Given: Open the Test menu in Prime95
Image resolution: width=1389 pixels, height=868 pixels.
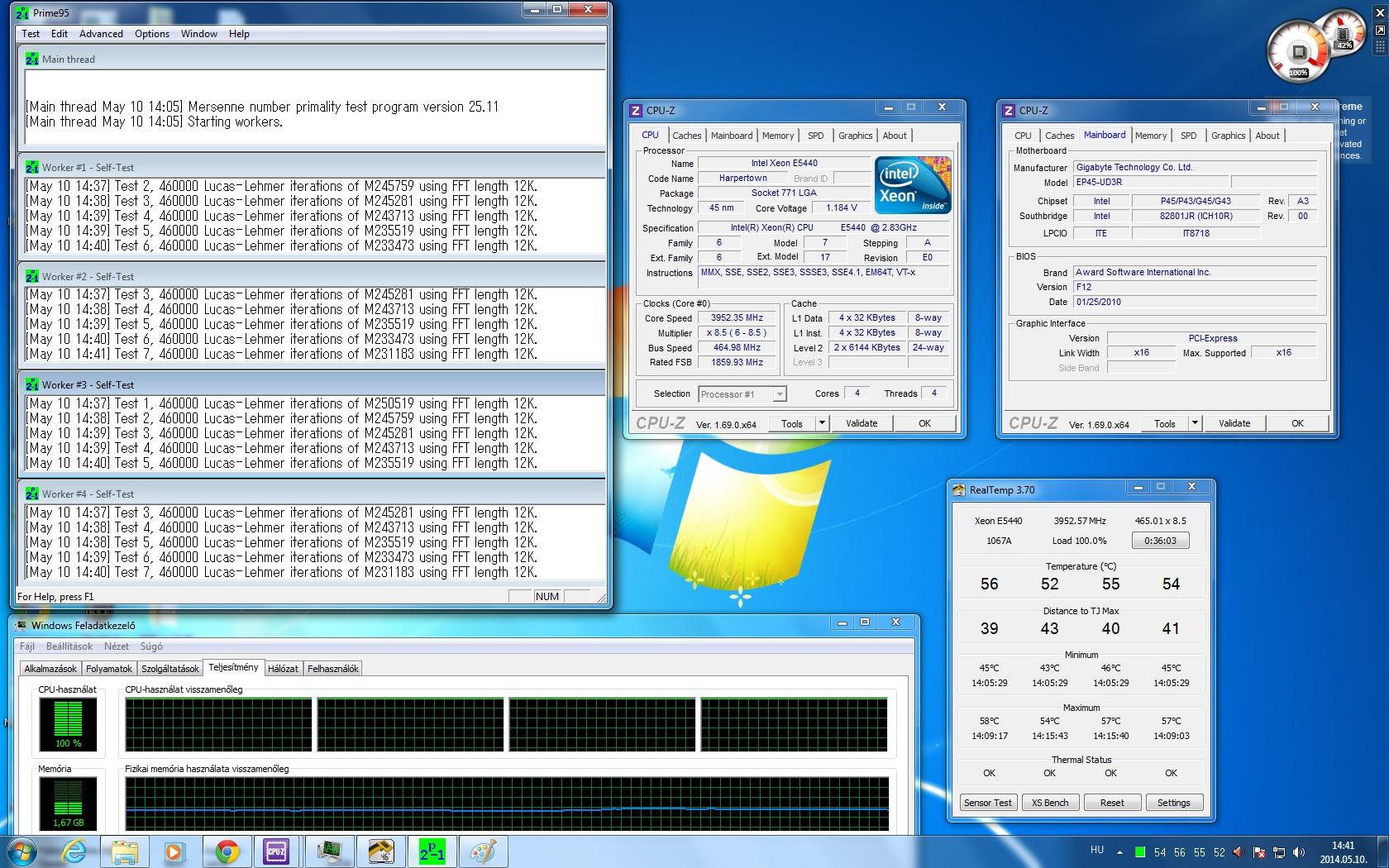Looking at the screenshot, I should (x=31, y=34).
